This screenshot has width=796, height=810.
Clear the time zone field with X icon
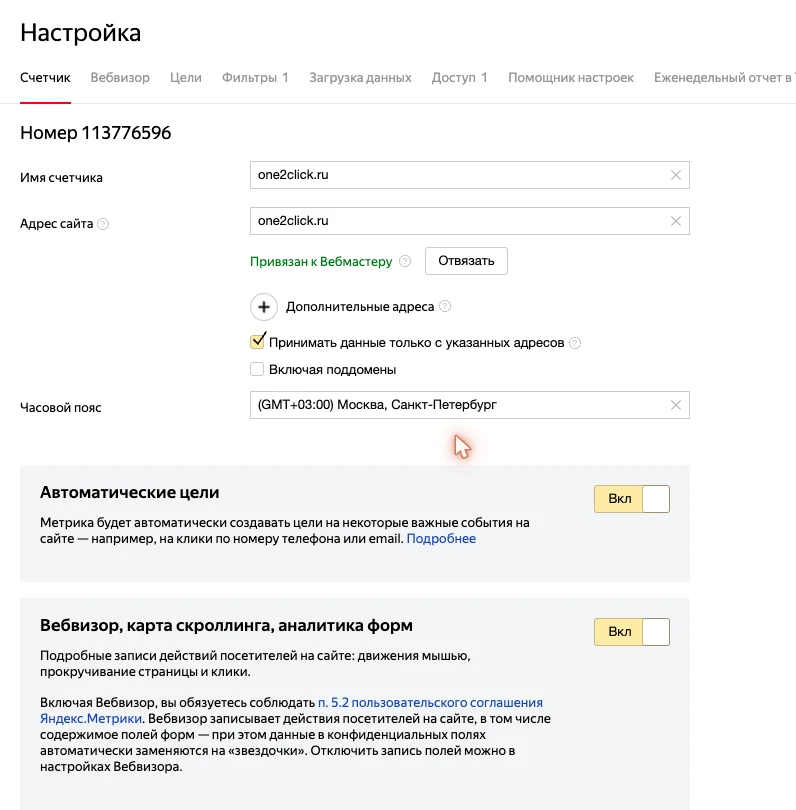click(x=675, y=405)
